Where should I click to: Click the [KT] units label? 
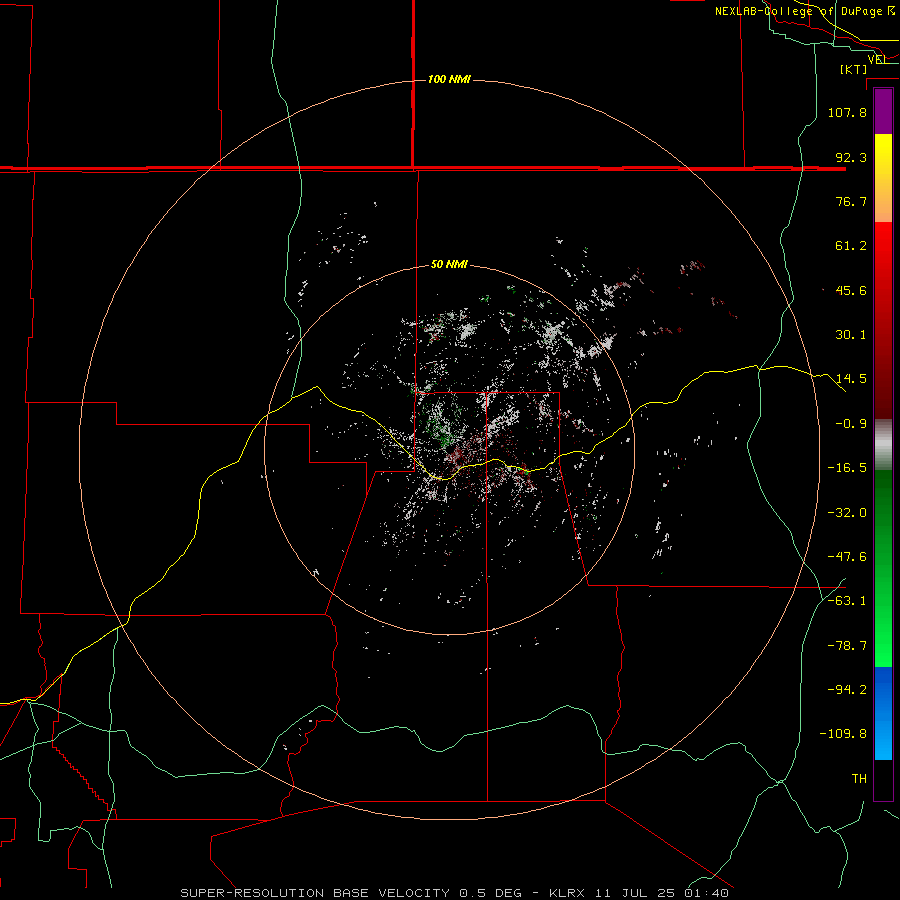pyautogui.click(x=854, y=69)
